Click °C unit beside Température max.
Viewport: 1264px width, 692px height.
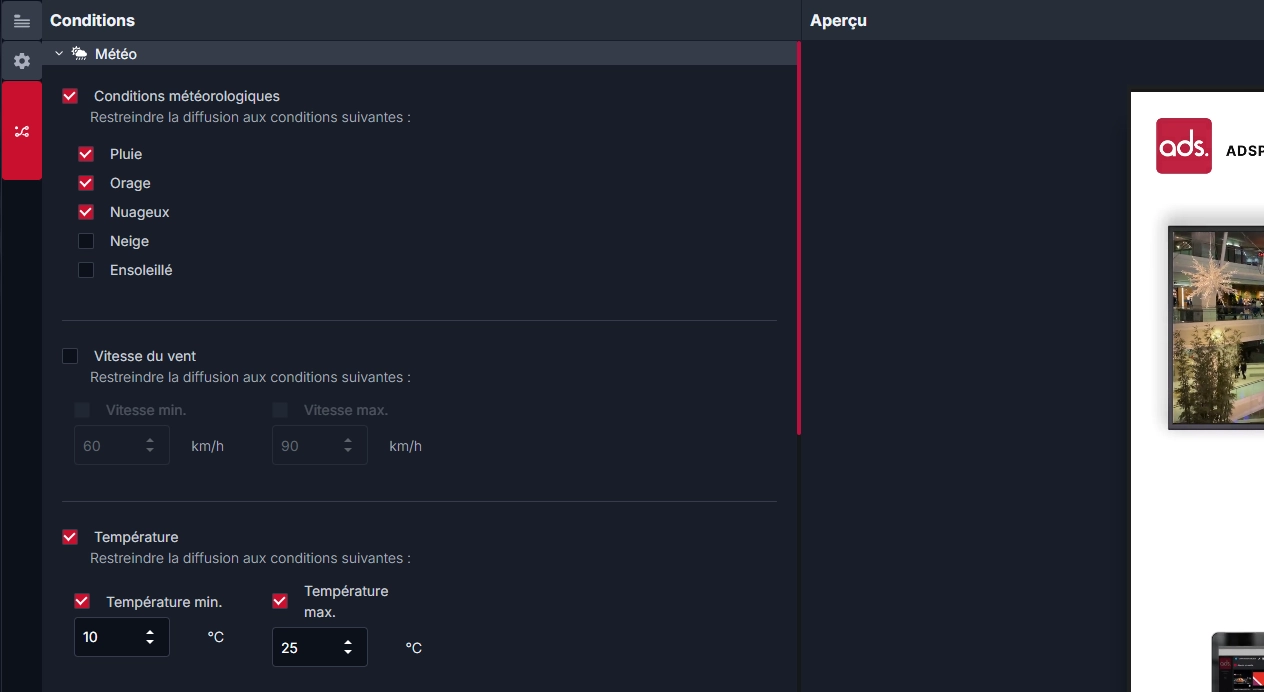414,648
